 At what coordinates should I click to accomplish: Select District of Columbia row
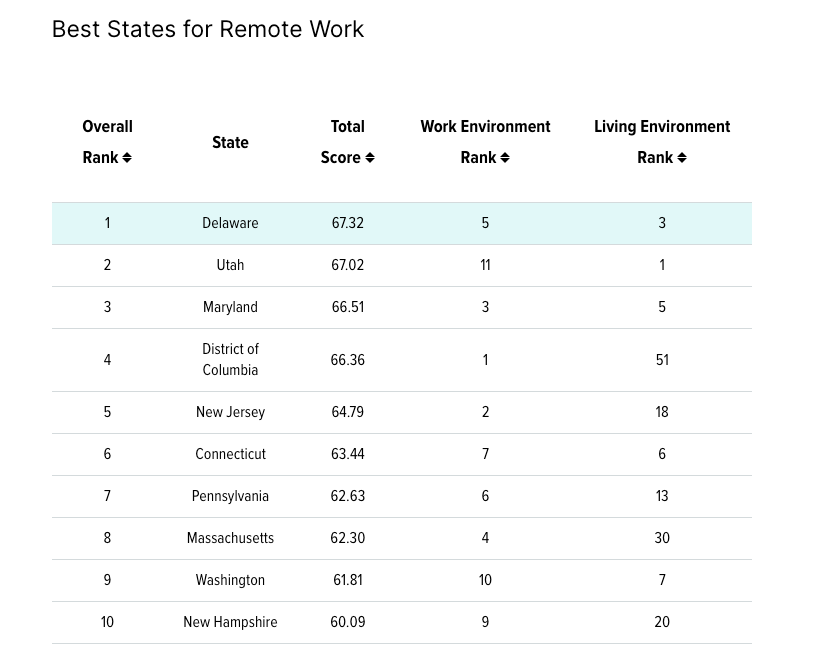point(230,360)
